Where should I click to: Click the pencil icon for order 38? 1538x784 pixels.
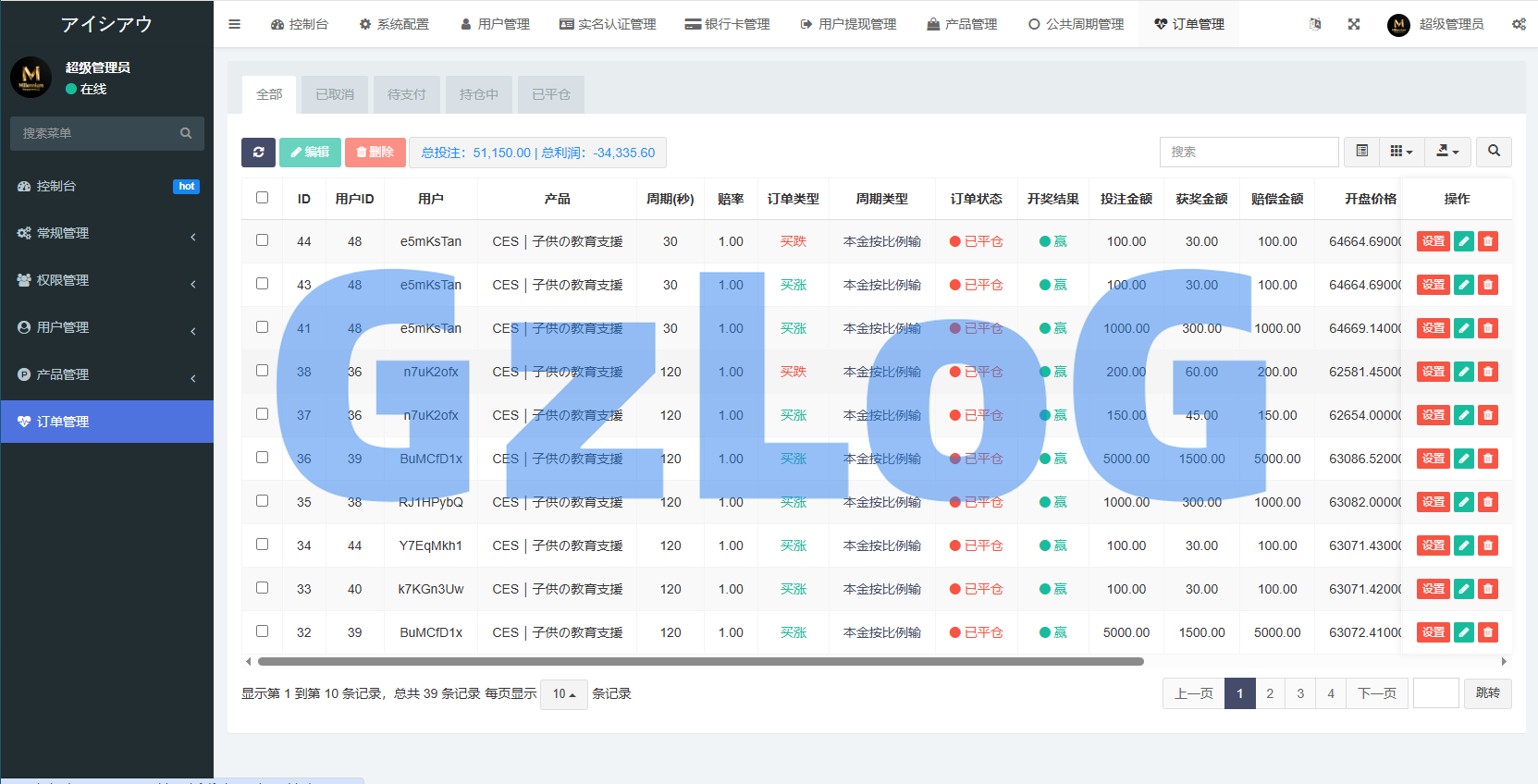pyautogui.click(x=1464, y=372)
